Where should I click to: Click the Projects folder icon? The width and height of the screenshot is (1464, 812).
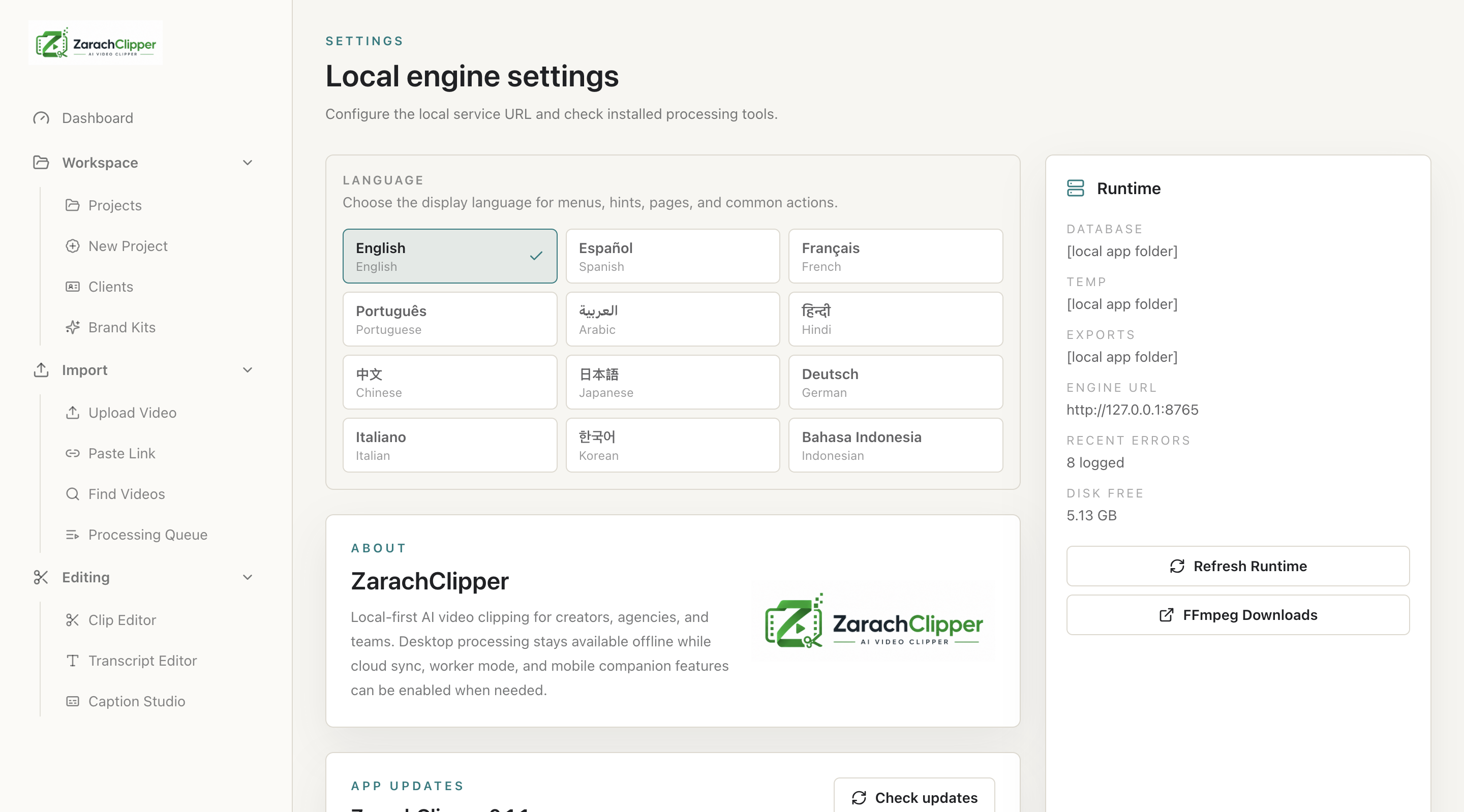72,205
